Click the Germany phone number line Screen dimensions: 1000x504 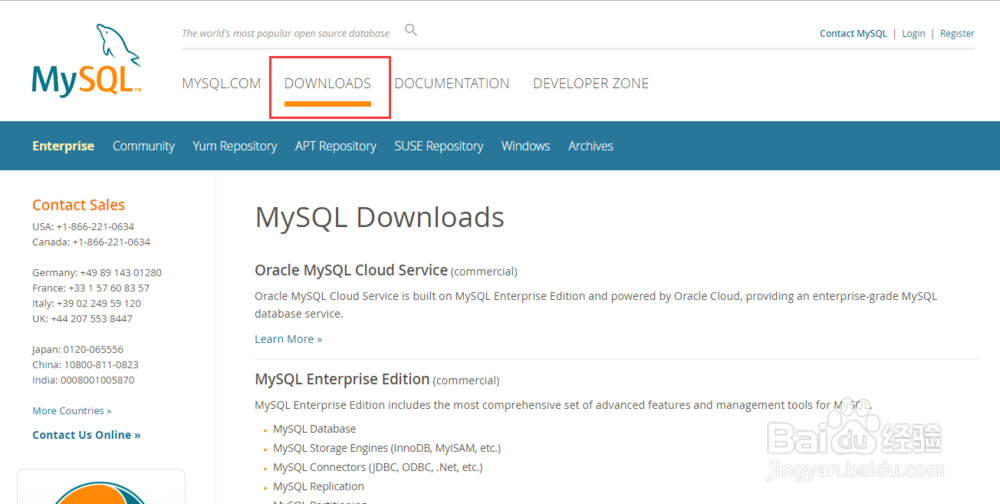pos(97,272)
